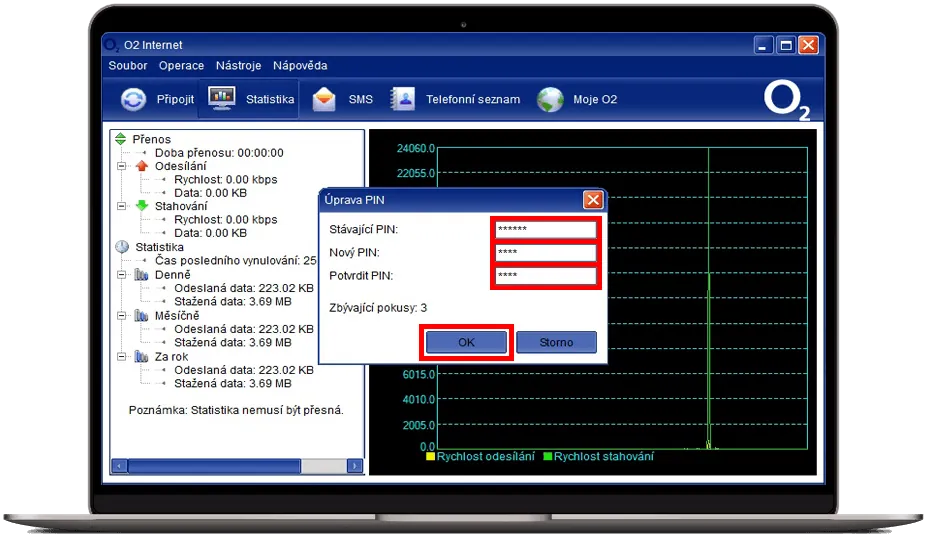
Task: Click the Moje O2 globe icon
Action: pyautogui.click(x=550, y=100)
